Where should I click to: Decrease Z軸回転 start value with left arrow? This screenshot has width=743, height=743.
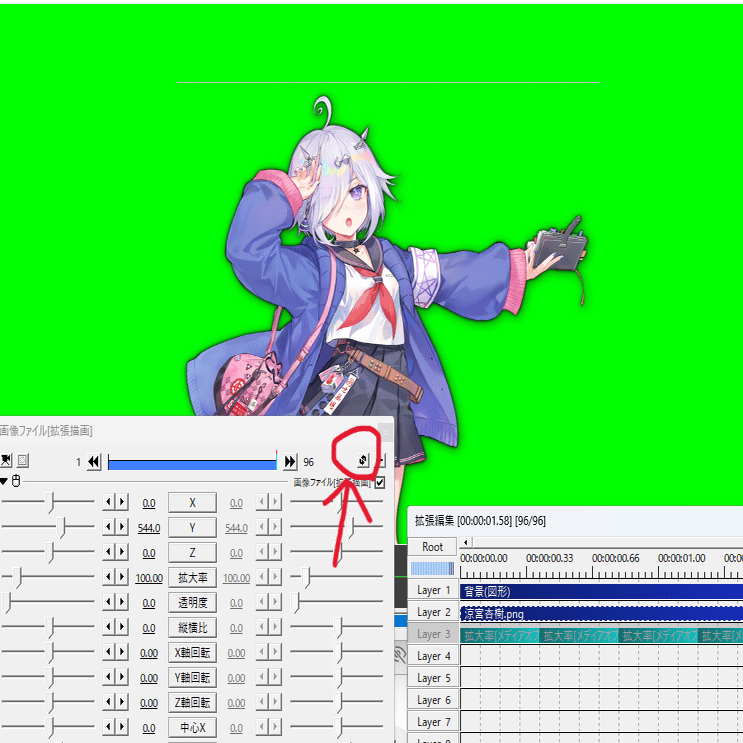tap(109, 702)
